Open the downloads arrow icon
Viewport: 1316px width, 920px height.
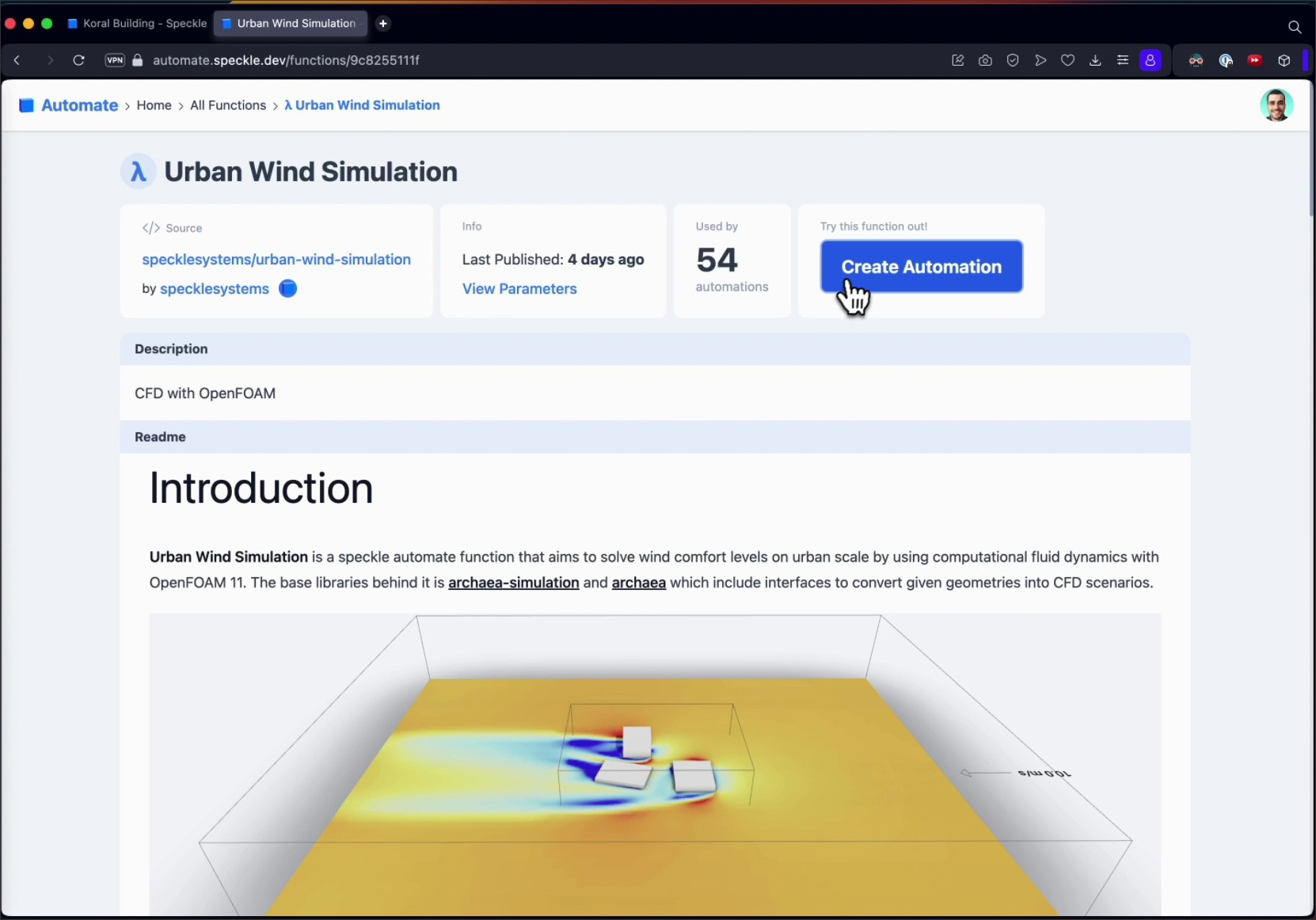[x=1095, y=60]
